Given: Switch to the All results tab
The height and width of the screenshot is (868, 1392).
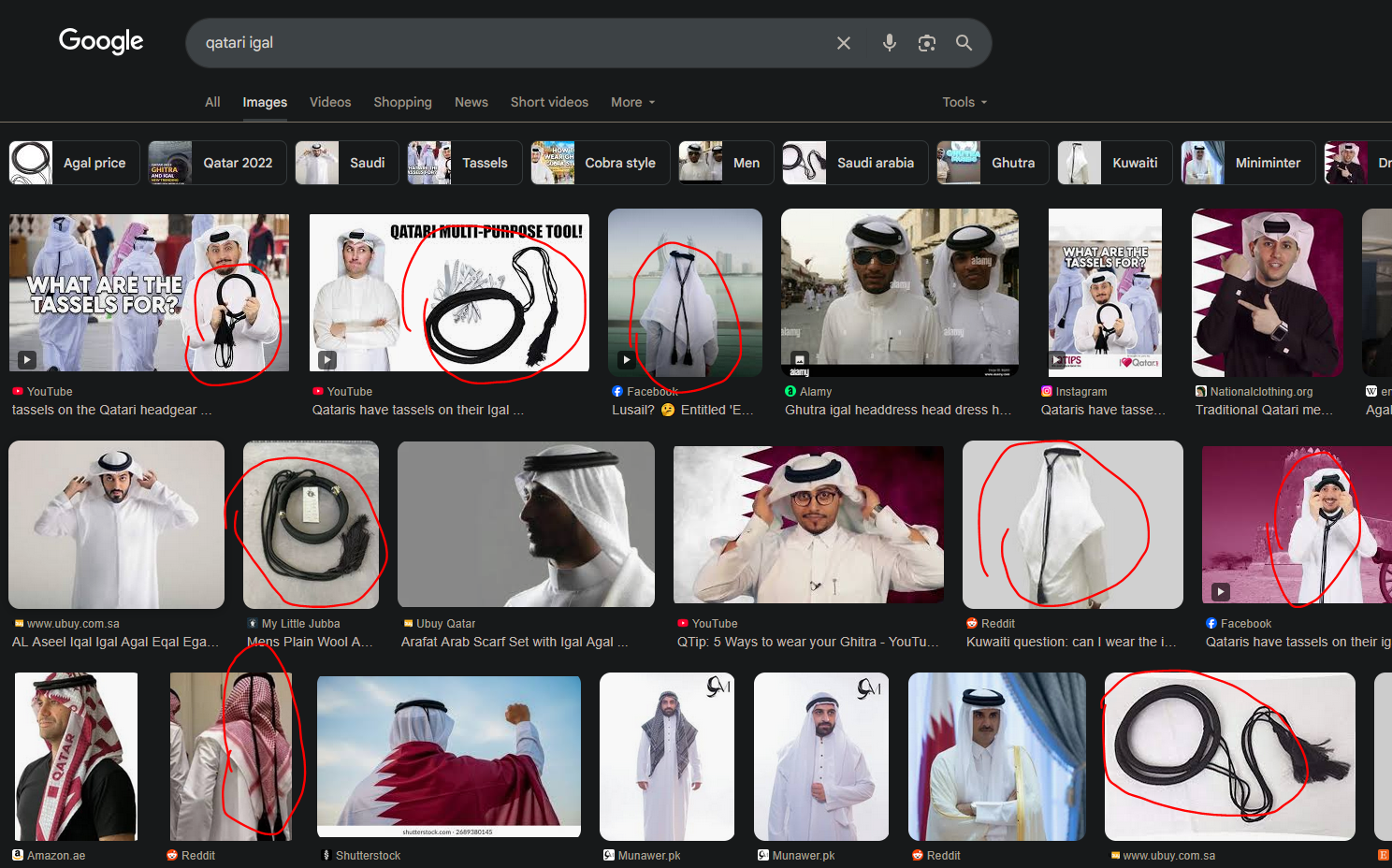Looking at the screenshot, I should click(212, 102).
